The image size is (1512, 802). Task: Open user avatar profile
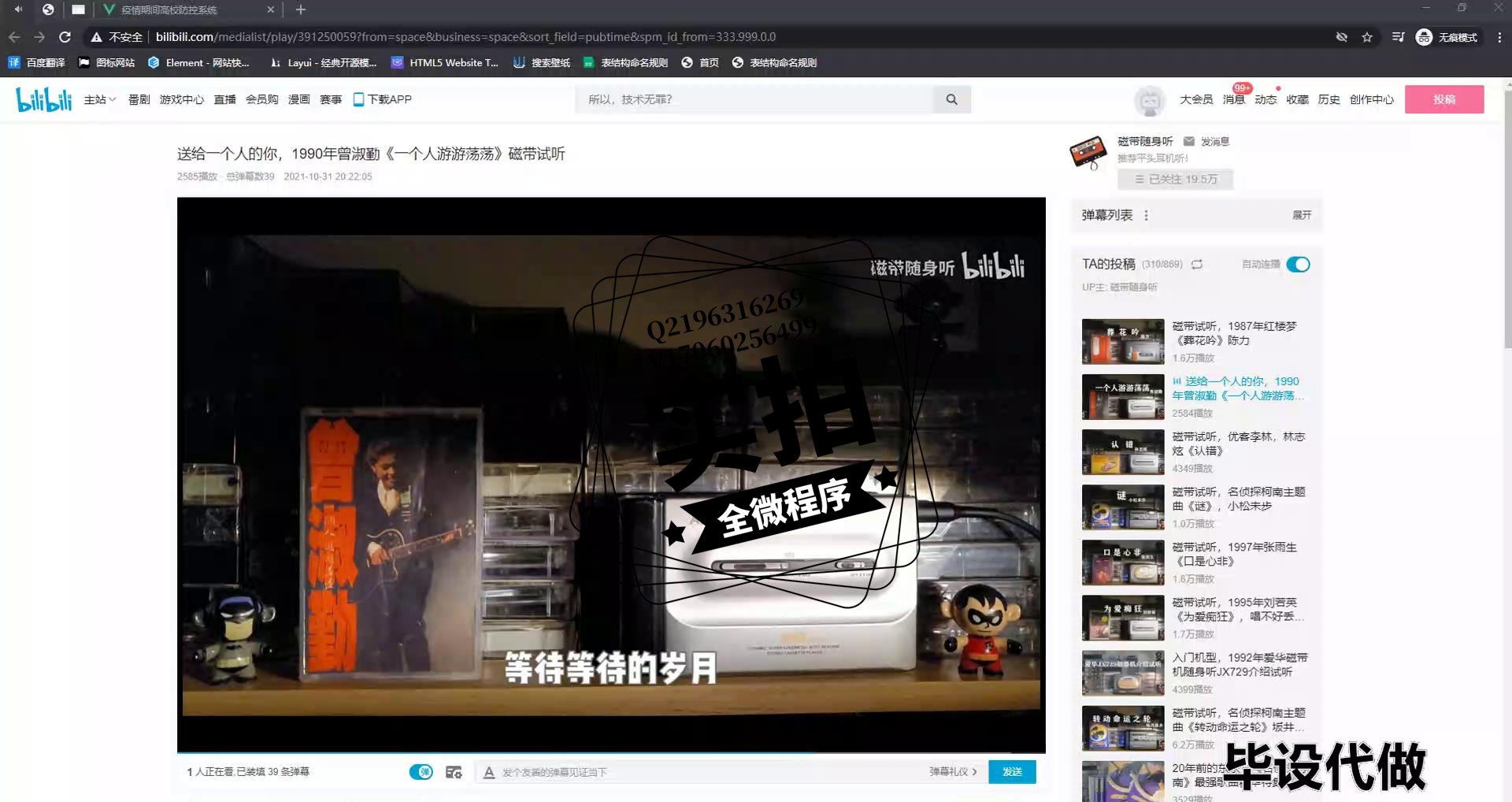tap(1149, 101)
